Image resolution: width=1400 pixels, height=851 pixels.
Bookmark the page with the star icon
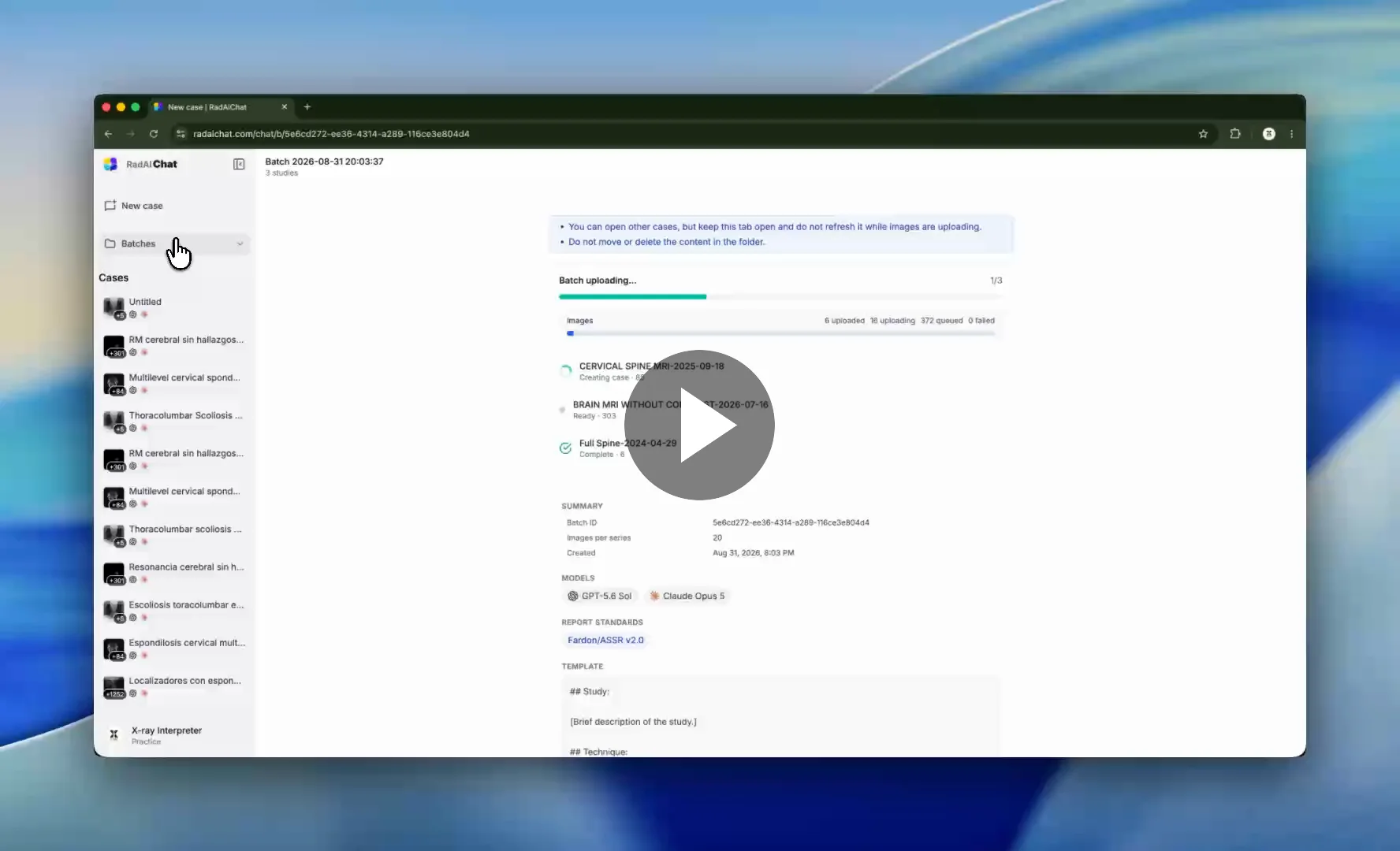pyautogui.click(x=1203, y=134)
